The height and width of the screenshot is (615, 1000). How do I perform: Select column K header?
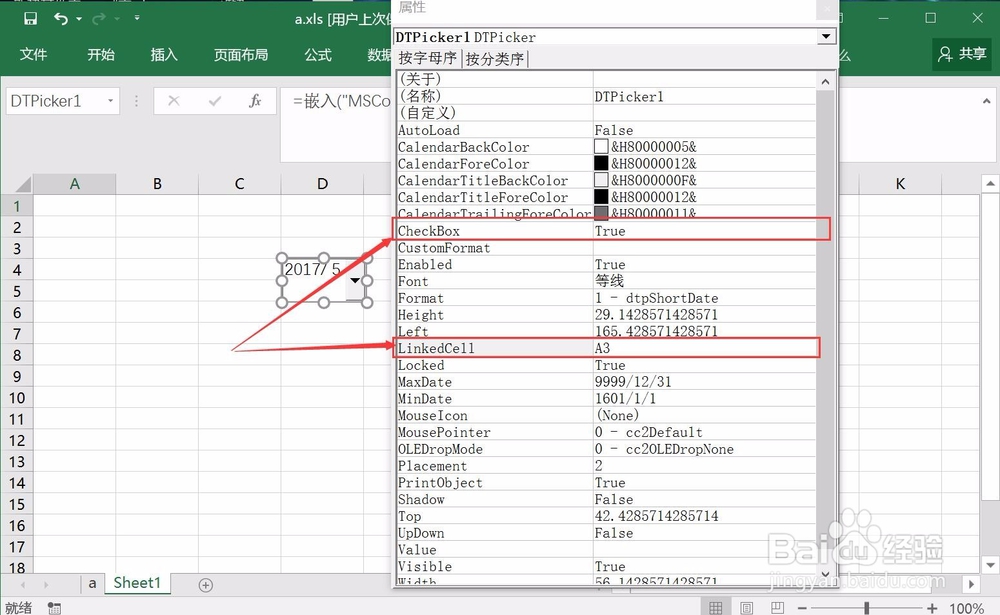[900, 184]
